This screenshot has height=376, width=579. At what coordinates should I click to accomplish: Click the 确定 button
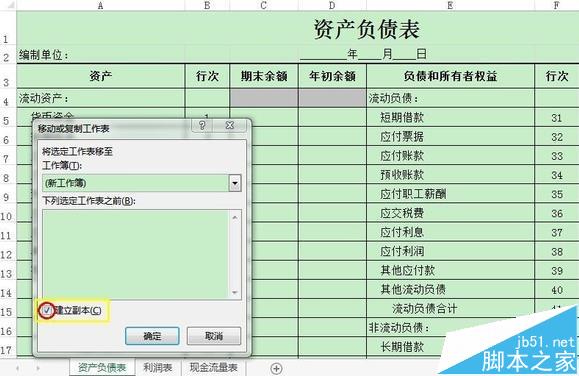[152, 336]
